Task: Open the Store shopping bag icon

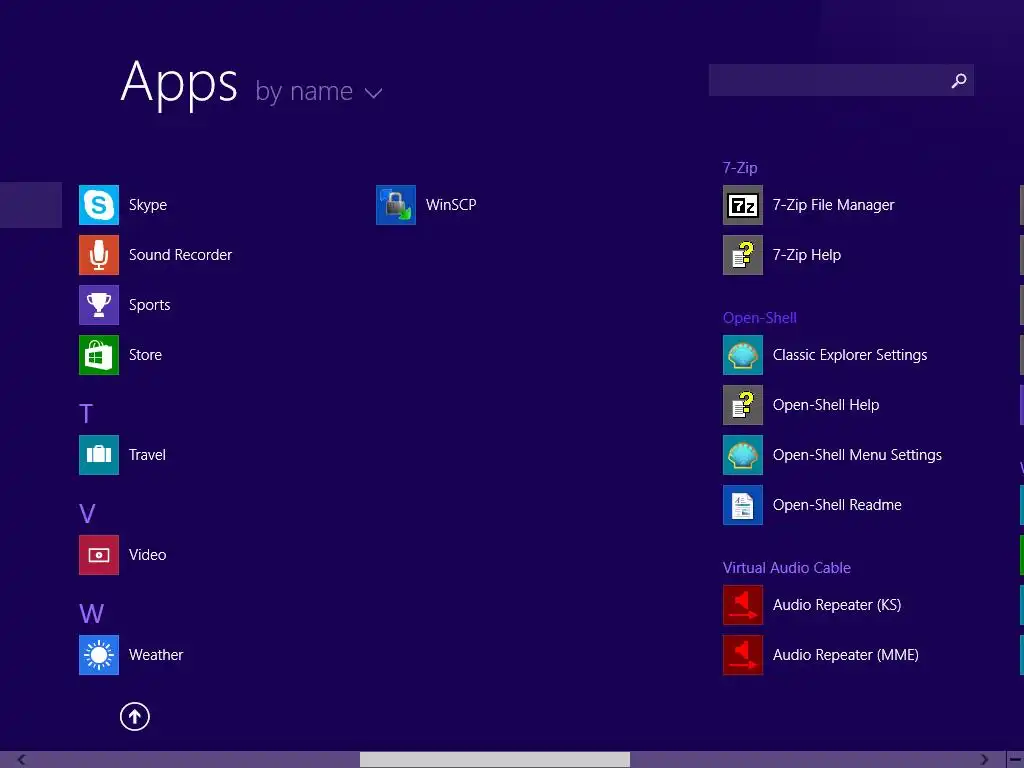Action: point(99,355)
